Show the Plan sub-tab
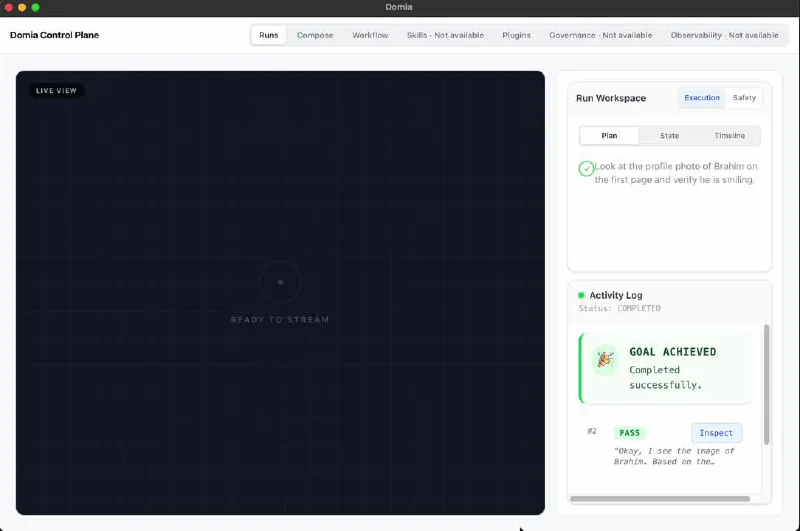Image resolution: width=800 pixels, height=531 pixels. point(609,136)
